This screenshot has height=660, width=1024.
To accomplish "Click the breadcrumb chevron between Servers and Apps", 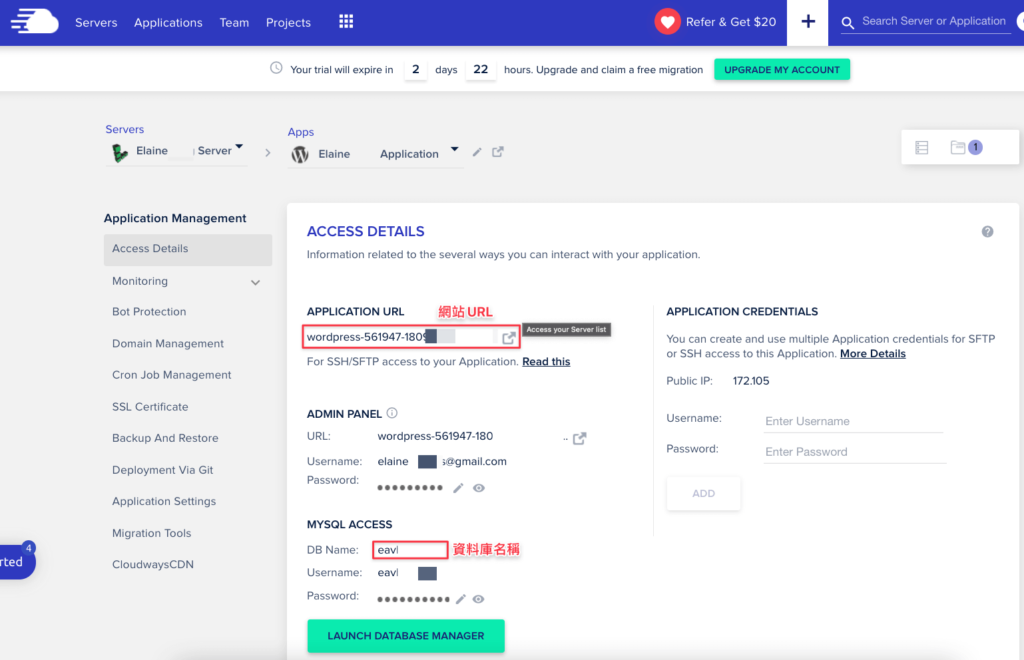I will coord(268,153).
